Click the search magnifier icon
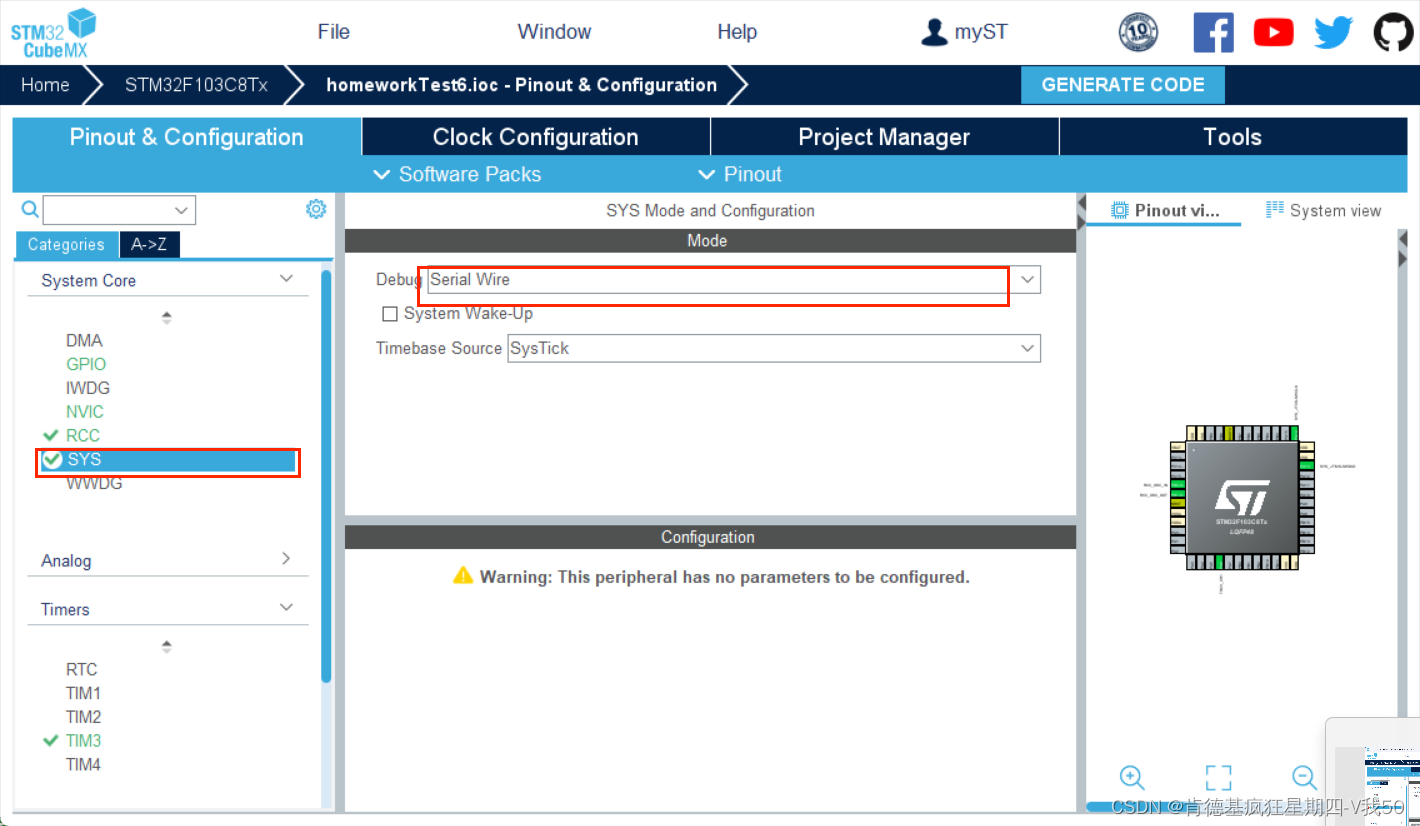The image size is (1420, 826). pyautogui.click(x=30, y=209)
